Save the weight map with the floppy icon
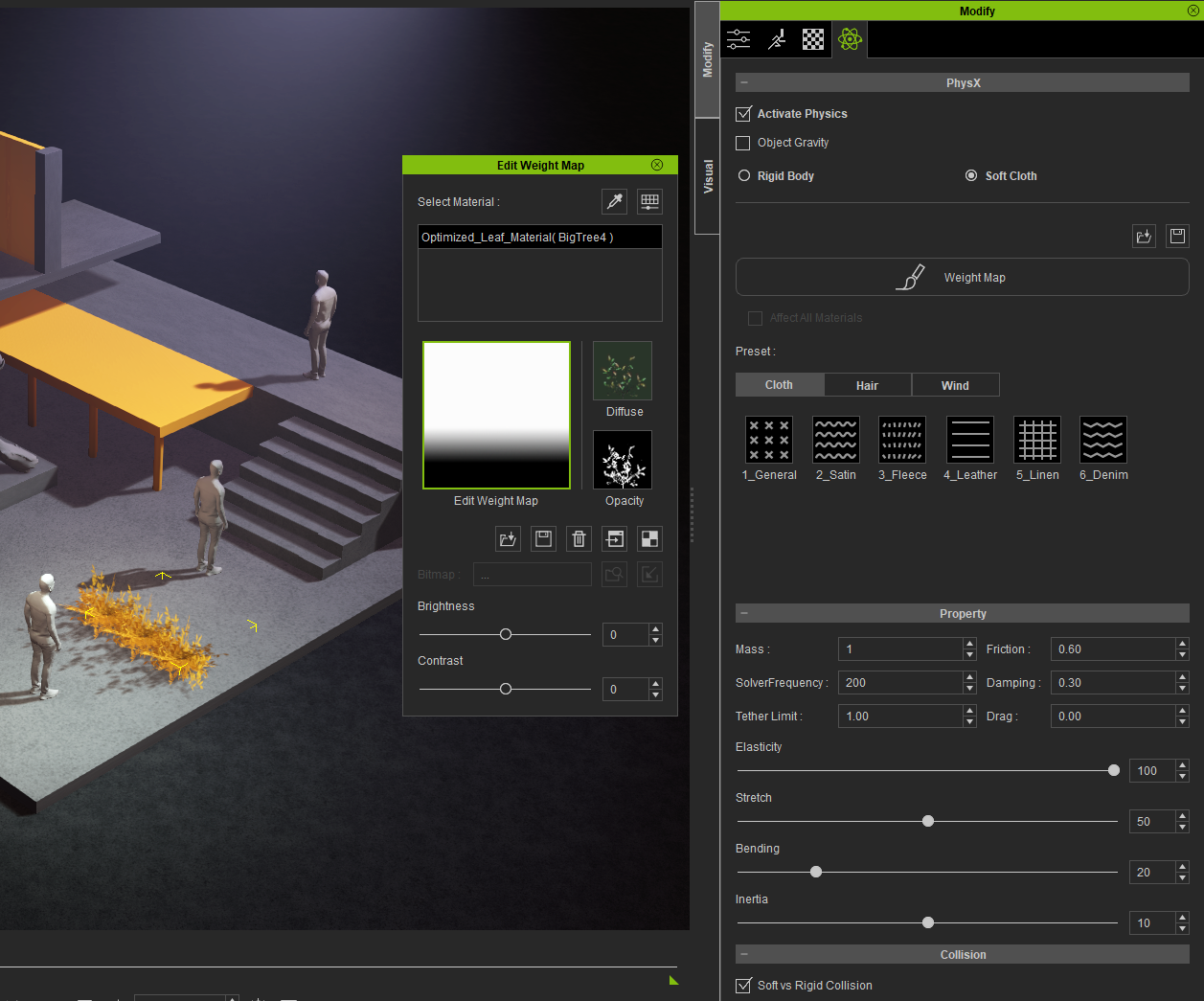1204x1001 pixels. 543,538
